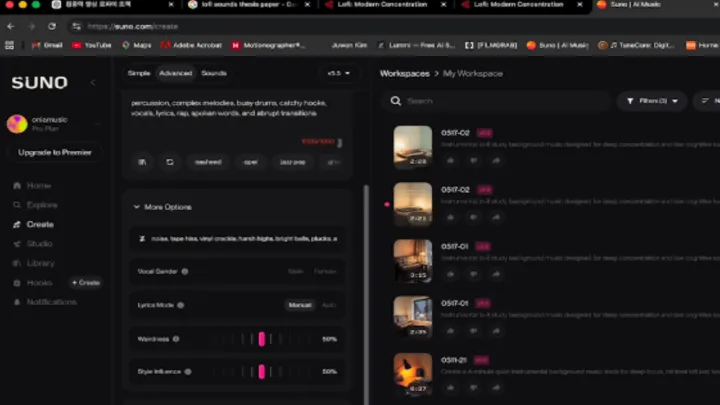Image resolution: width=720 pixels, height=405 pixels.
Task: Like the lower 0517-01 song
Action: (x=450, y=331)
